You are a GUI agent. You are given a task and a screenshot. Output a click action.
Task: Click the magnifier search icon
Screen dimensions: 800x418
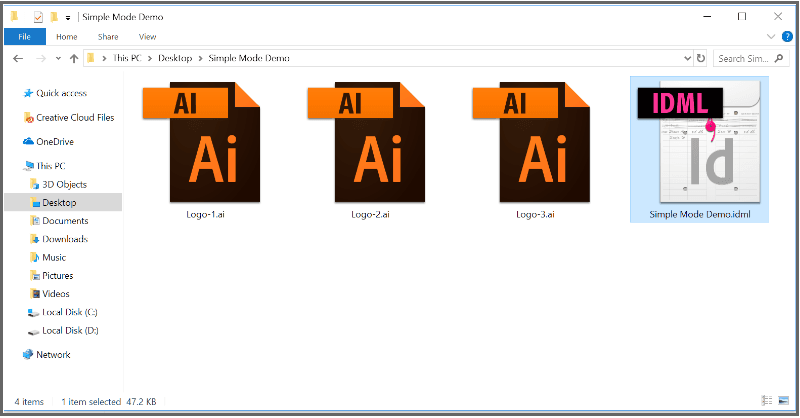[x=779, y=58]
